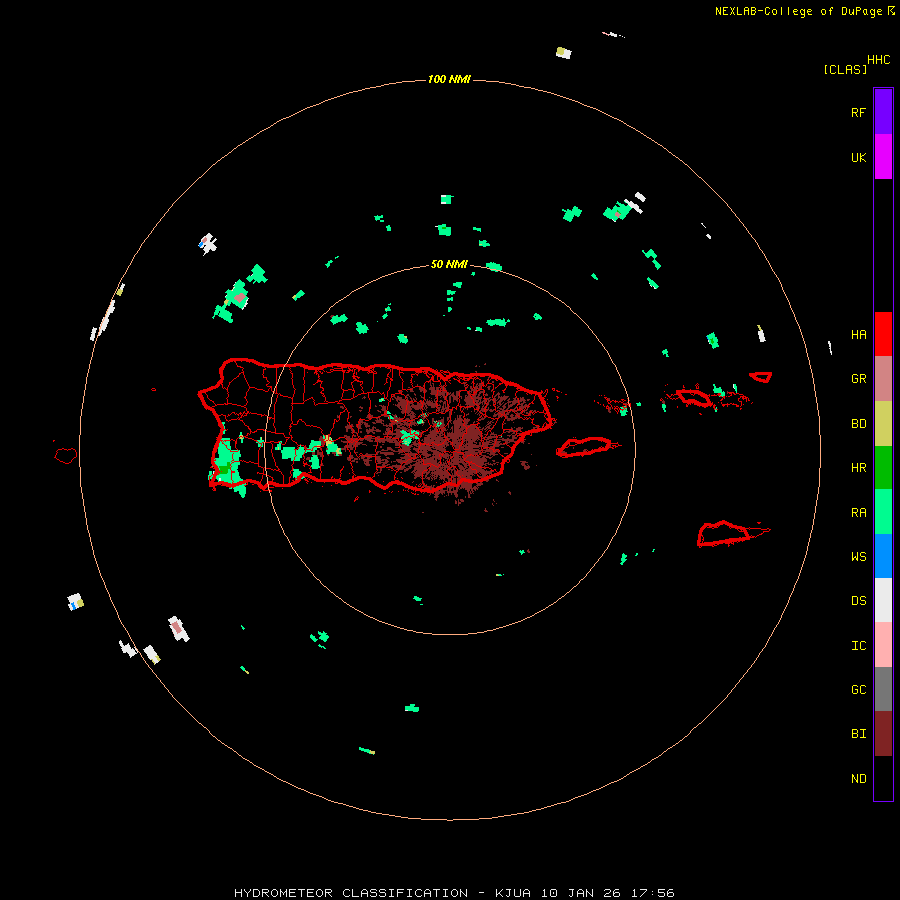Click the RF legend label
Image resolution: width=900 pixels, height=900 pixels.
858,113
